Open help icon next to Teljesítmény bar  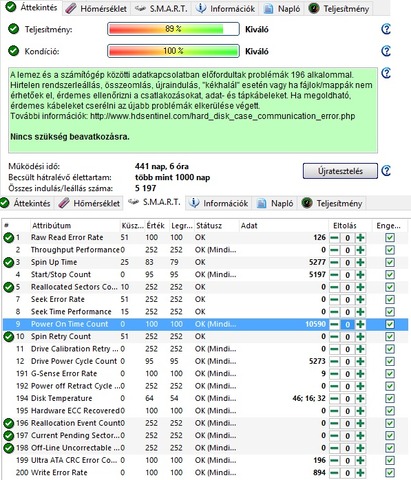tap(386, 29)
